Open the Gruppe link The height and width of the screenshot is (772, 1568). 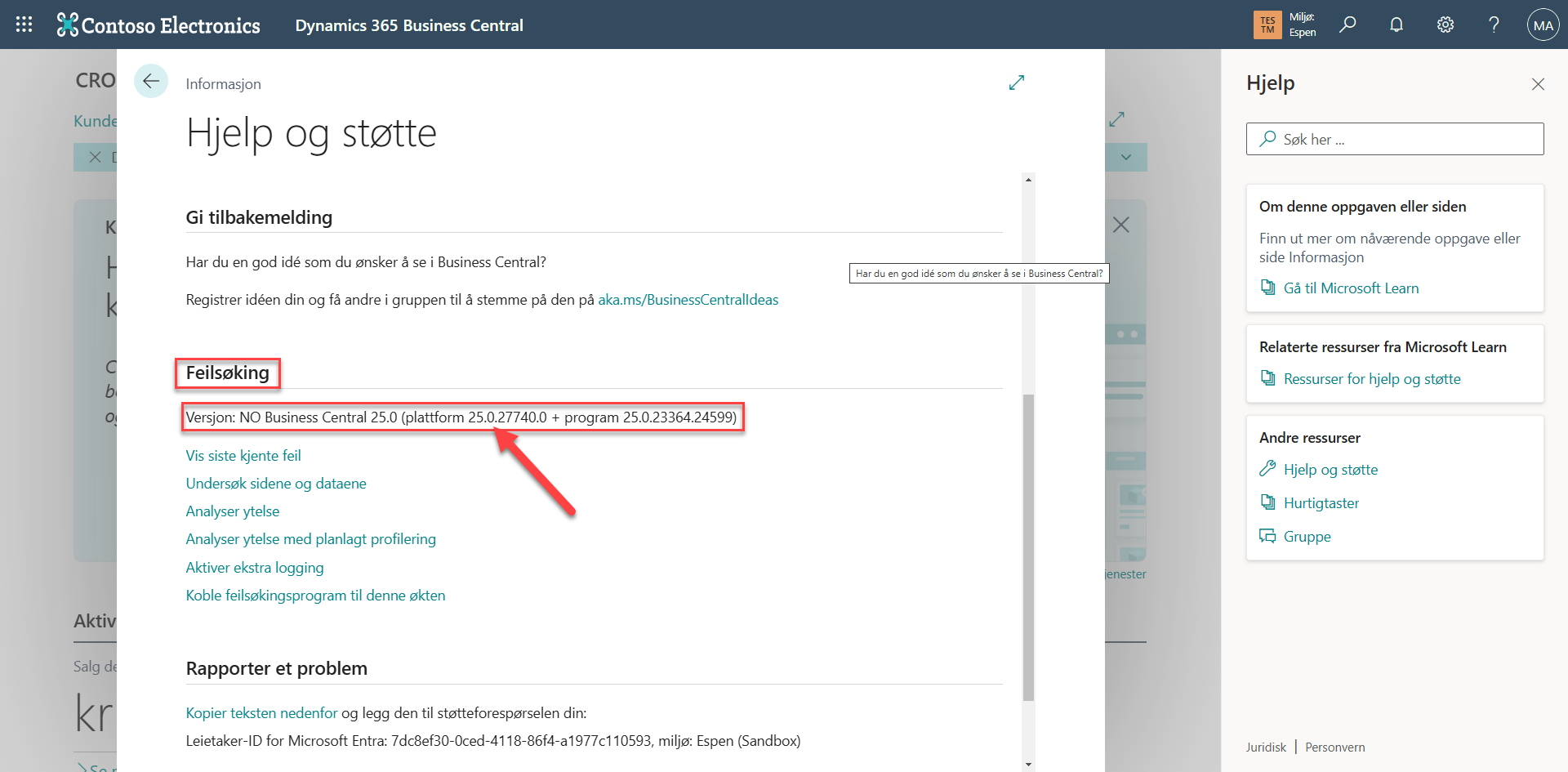(x=1307, y=537)
